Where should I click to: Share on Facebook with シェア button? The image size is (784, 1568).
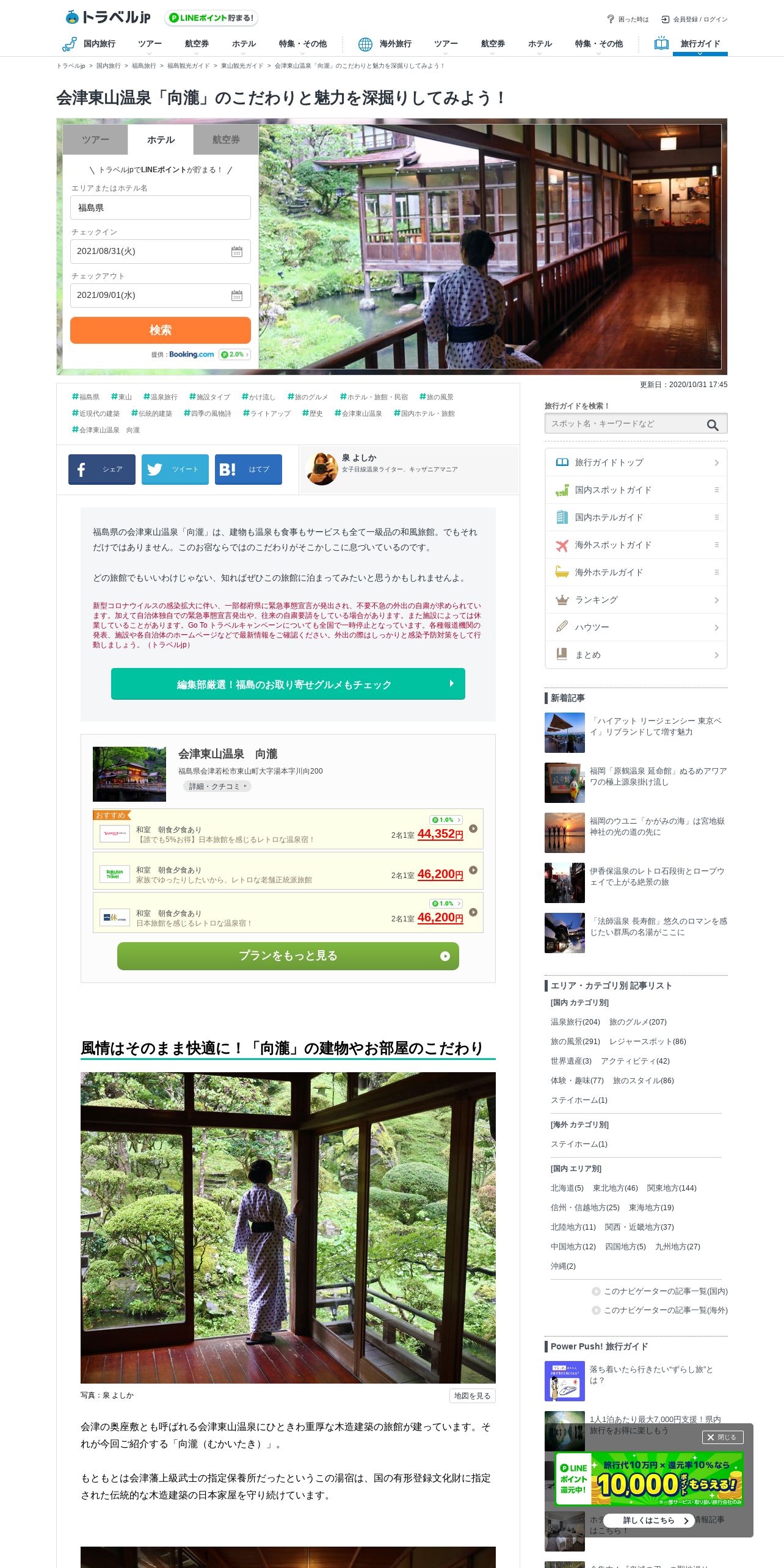click(x=102, y=470)
